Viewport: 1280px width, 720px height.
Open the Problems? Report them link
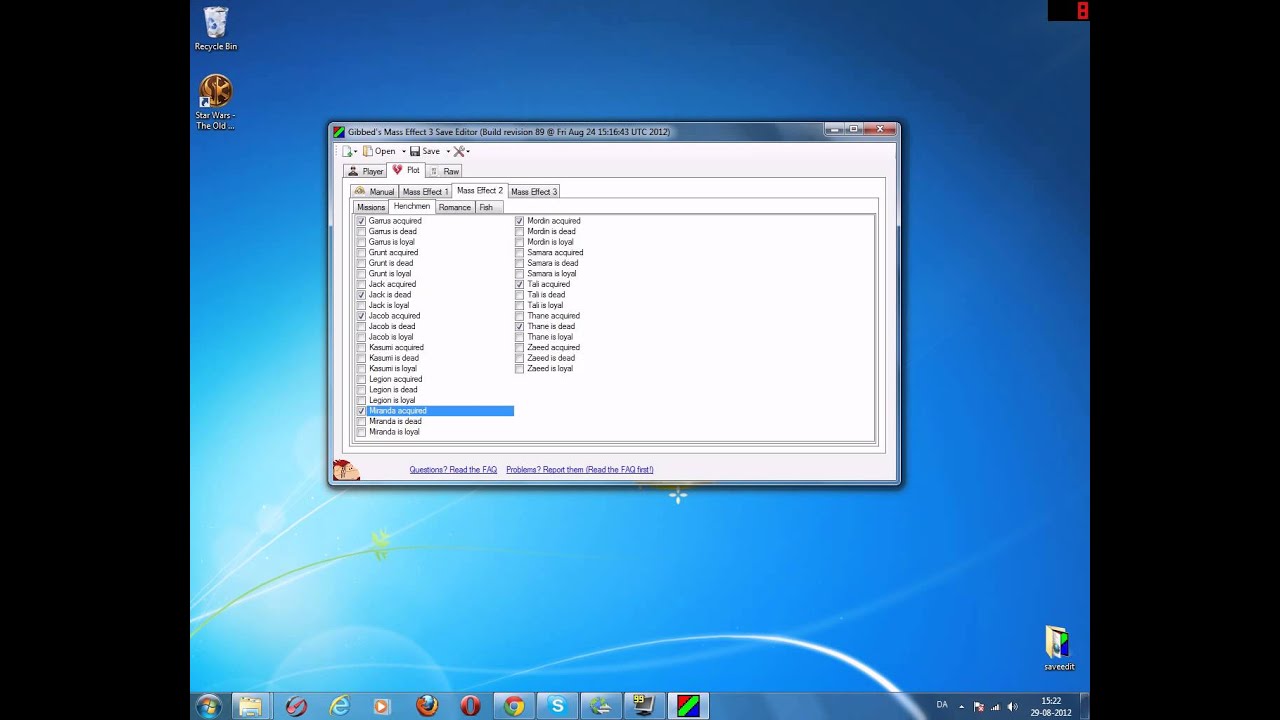point(580,469)
